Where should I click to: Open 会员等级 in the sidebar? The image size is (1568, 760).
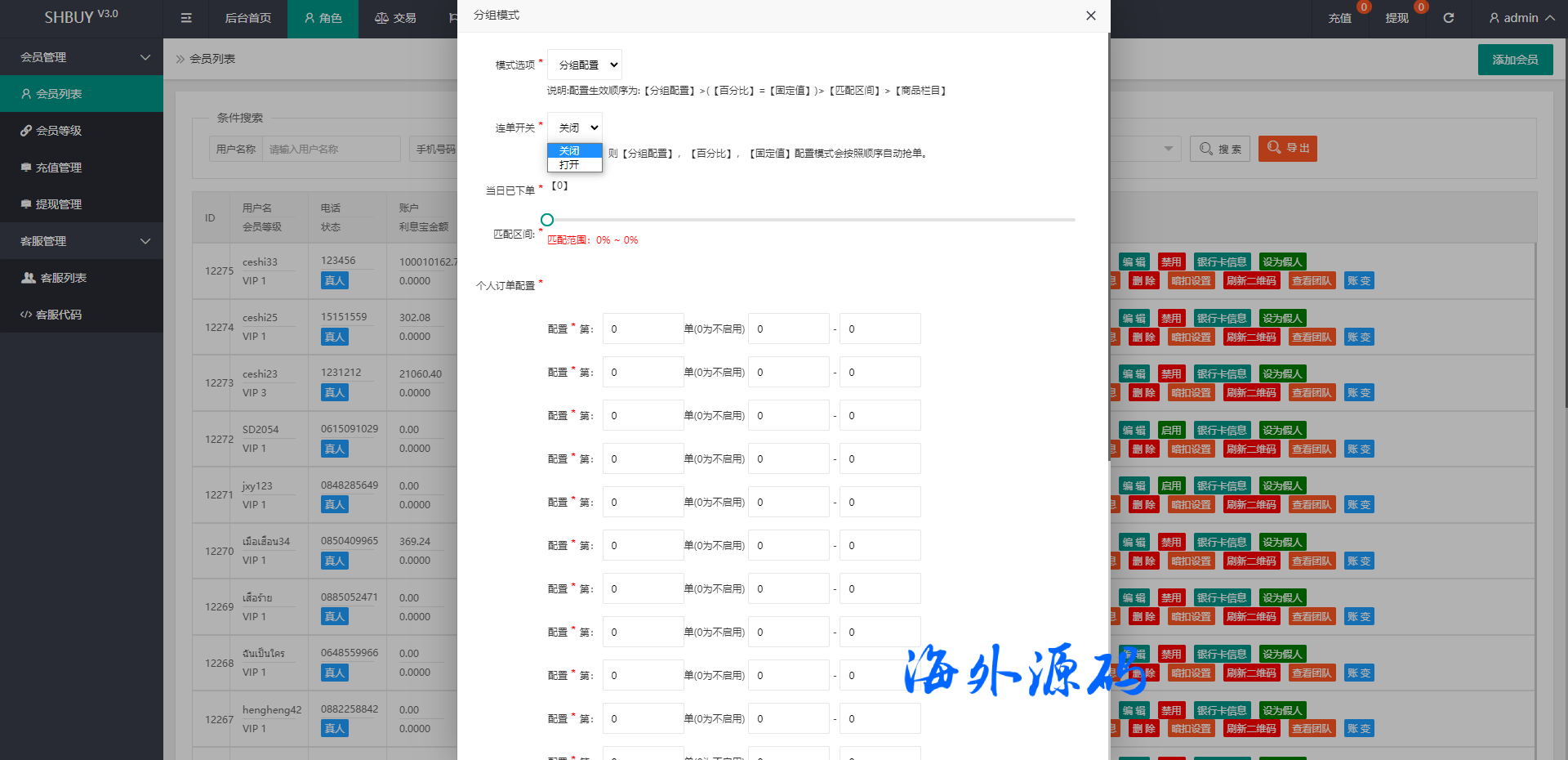[59, 131]
